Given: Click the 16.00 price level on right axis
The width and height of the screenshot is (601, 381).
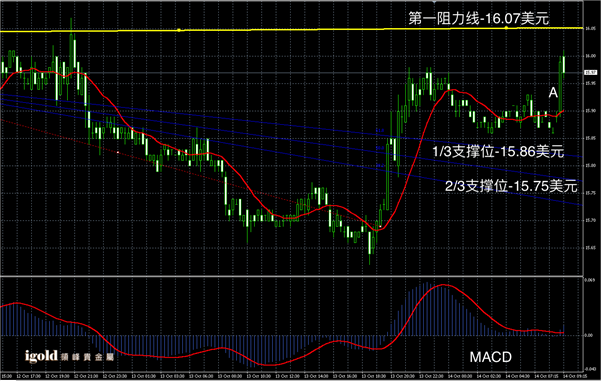Looking at the screenshot, I should click(x=590, y=56).
